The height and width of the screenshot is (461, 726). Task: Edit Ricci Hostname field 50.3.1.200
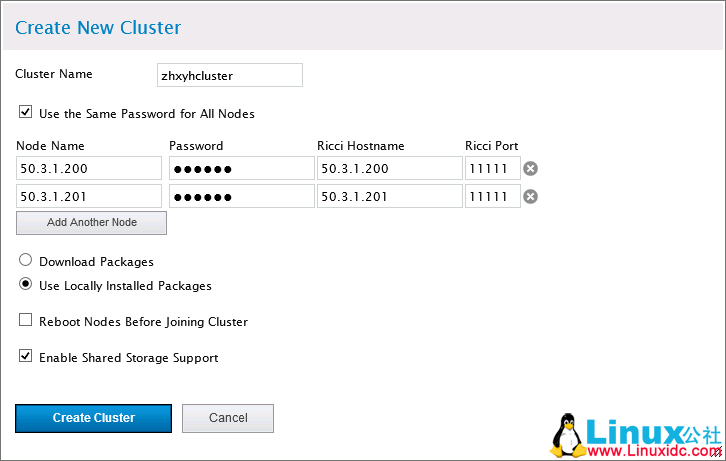tap(390, 168)
